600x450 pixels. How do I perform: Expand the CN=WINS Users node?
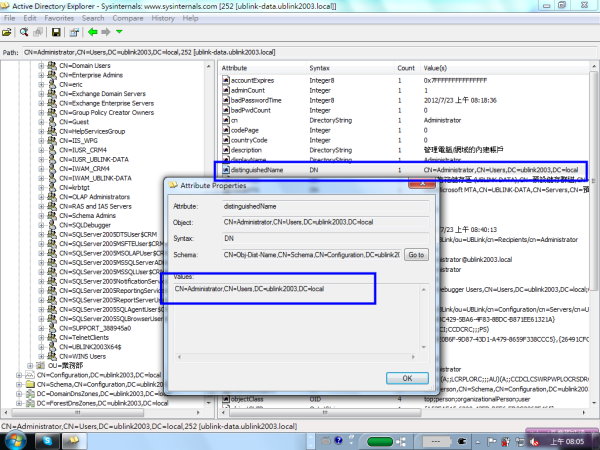pyautogui.click(x=41, y=356)
